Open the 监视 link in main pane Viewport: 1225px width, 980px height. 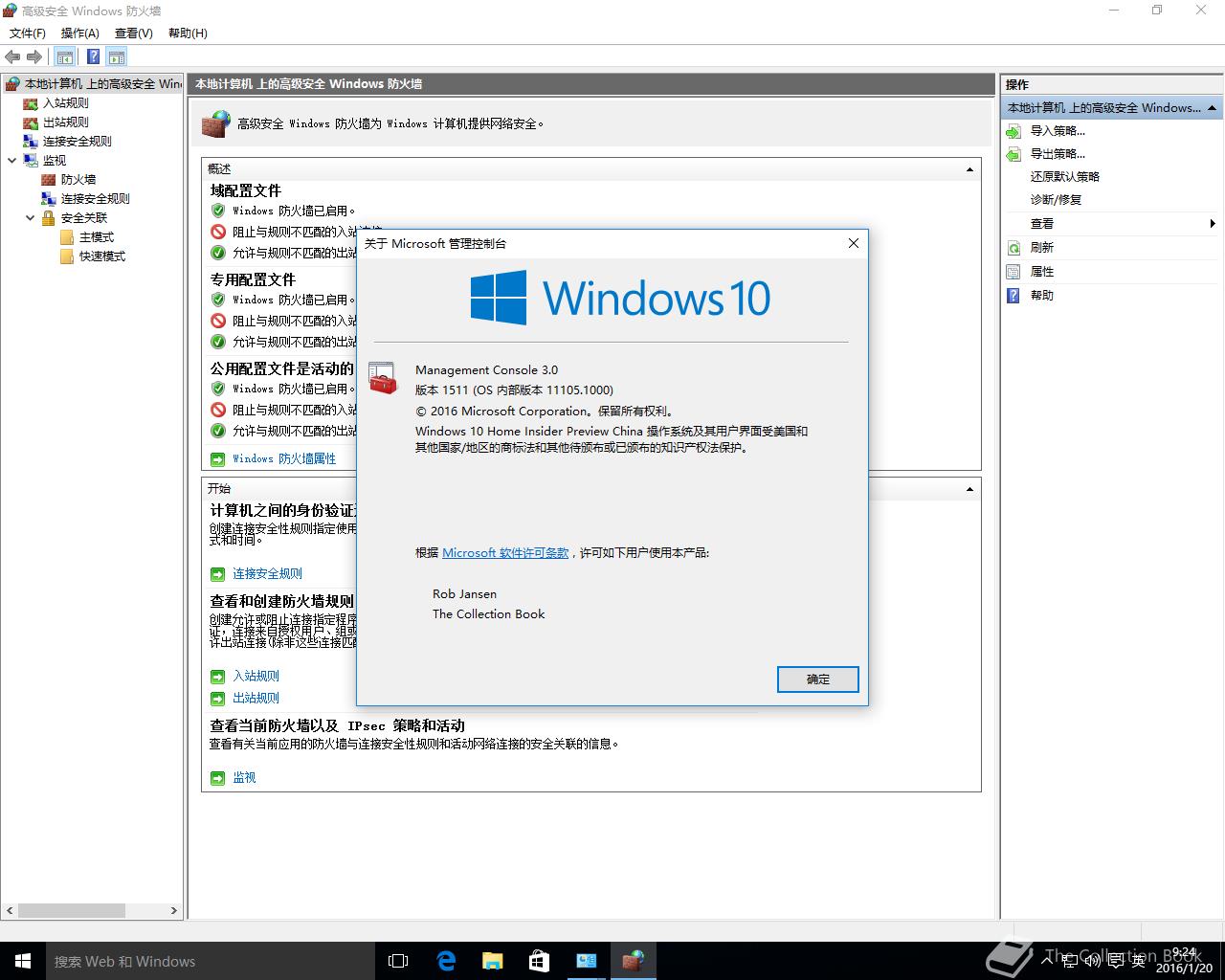pyautogui.click(x=244, y=778)
